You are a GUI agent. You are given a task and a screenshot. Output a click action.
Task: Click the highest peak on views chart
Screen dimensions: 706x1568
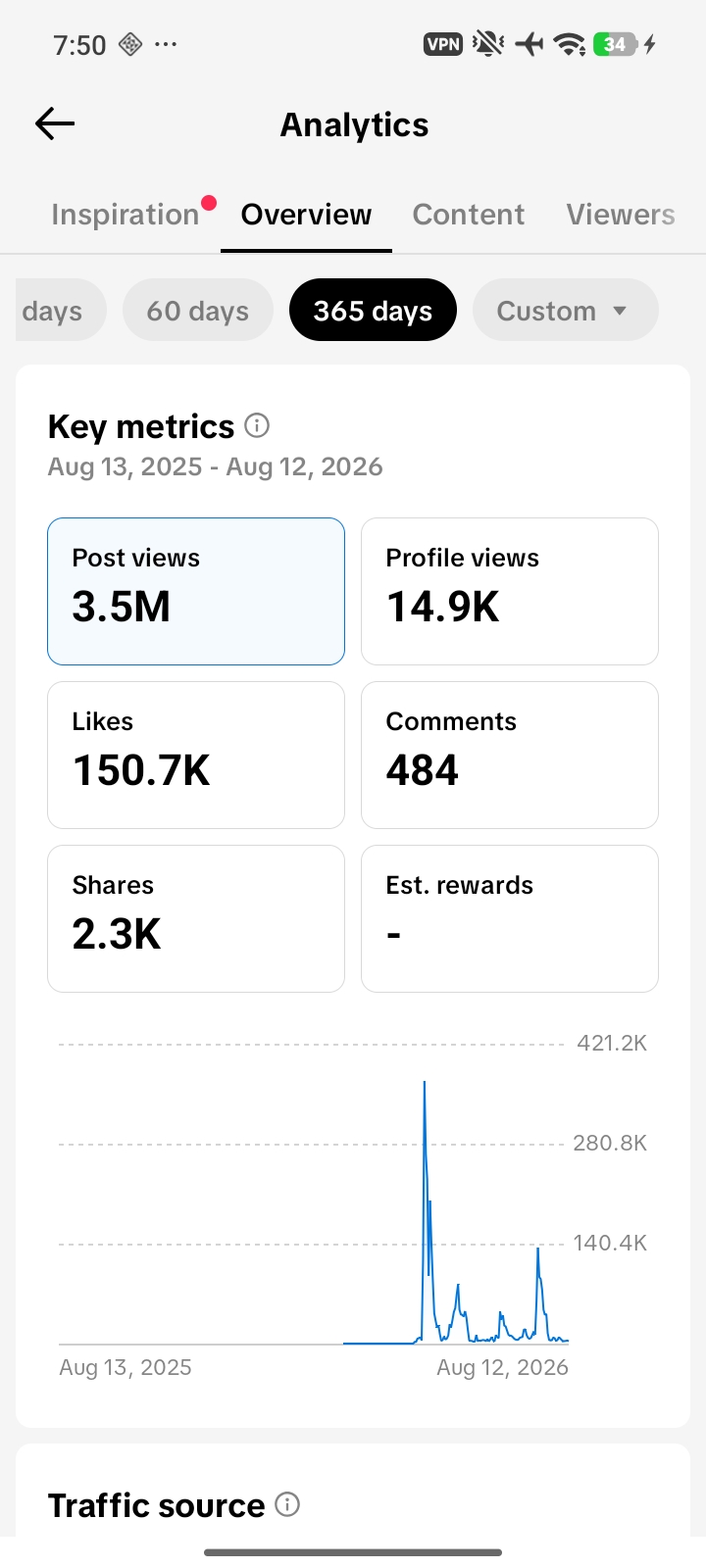(425, 1083)
